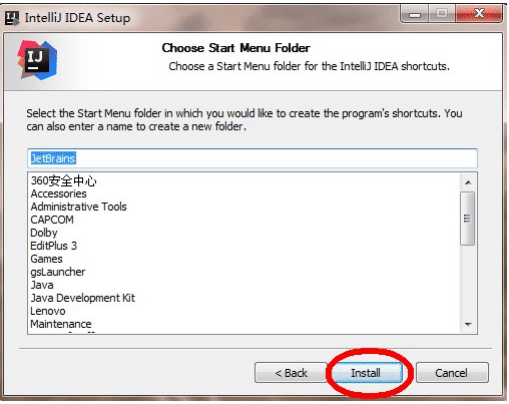Select the 360安全中心 folder entry
Image resolution: width=509 pixels, height=404 pixels.
63,181
